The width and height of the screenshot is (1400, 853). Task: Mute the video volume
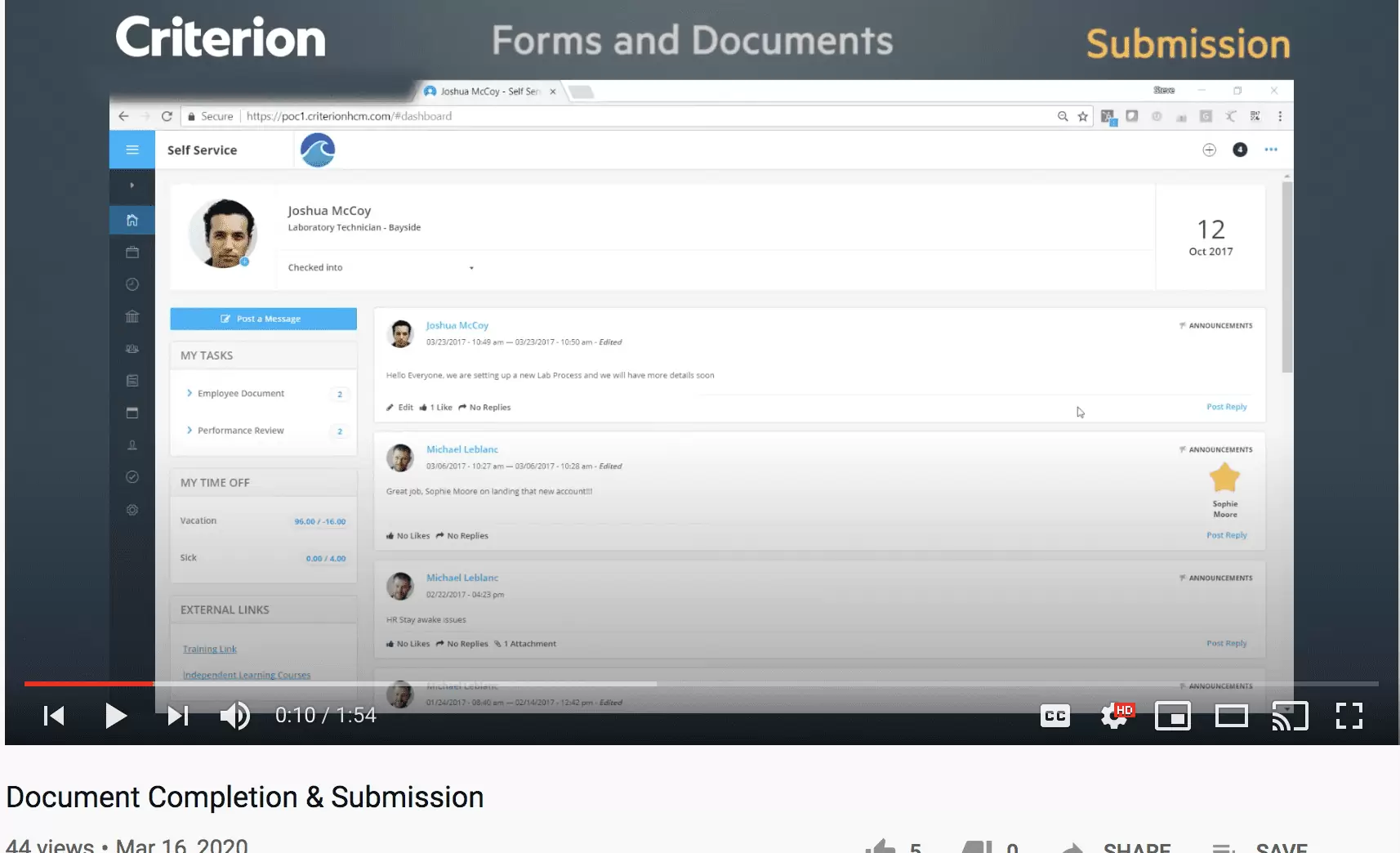pos(234,716)
